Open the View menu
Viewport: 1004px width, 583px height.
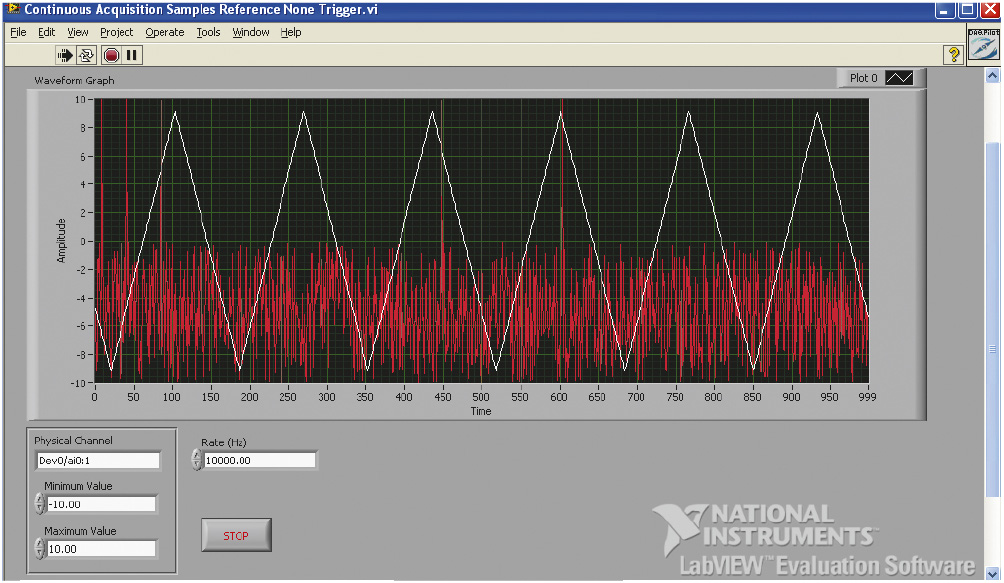[x=77, y=32]
